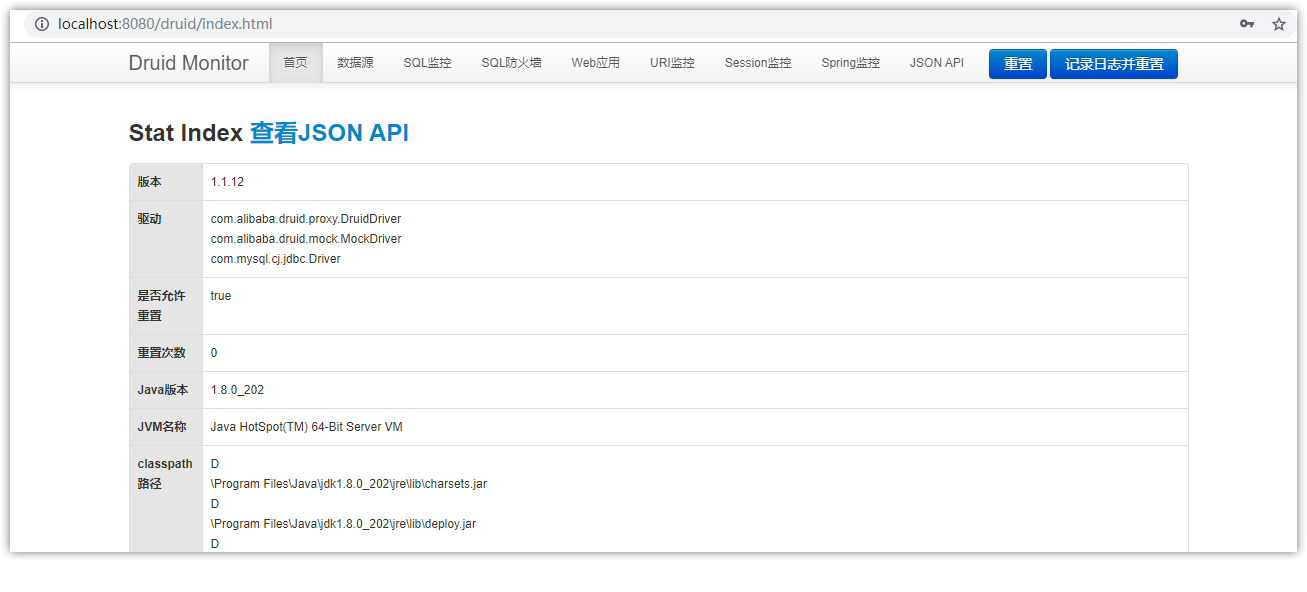
Task: Select com.alibaba.druid.proxy.DruidDriver text
Action: [305, 219]
